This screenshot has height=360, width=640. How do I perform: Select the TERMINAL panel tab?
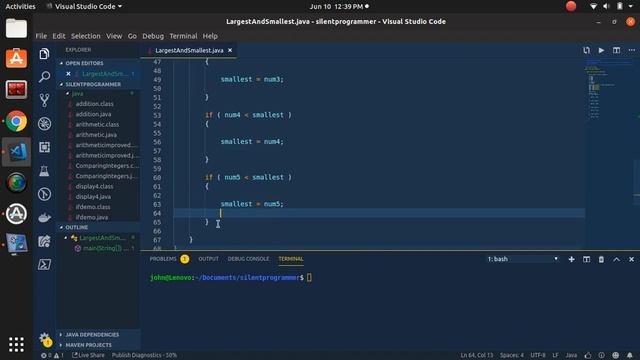click(x=291, y=259)
